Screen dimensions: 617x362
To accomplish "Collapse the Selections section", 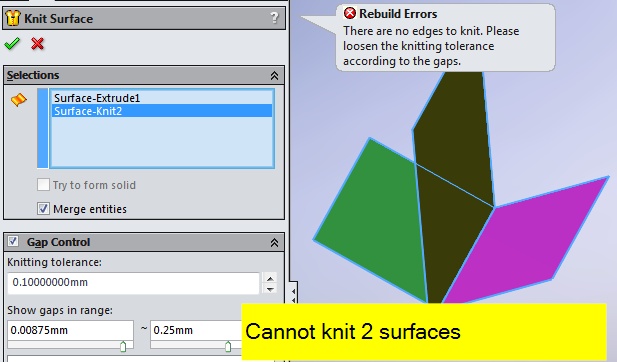I will [x=274, y=76].
